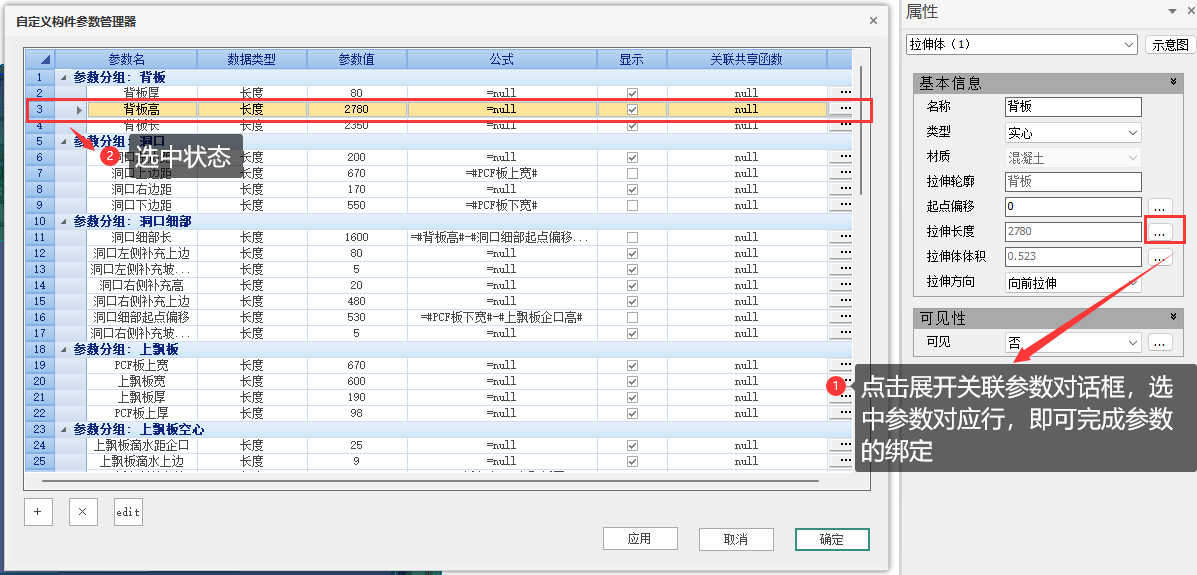Viewport: 1197px width, 575px height.
Task: Uncheck 显示 checkbox for PCF板上宽 row
Action: click(x=631, y=365)
